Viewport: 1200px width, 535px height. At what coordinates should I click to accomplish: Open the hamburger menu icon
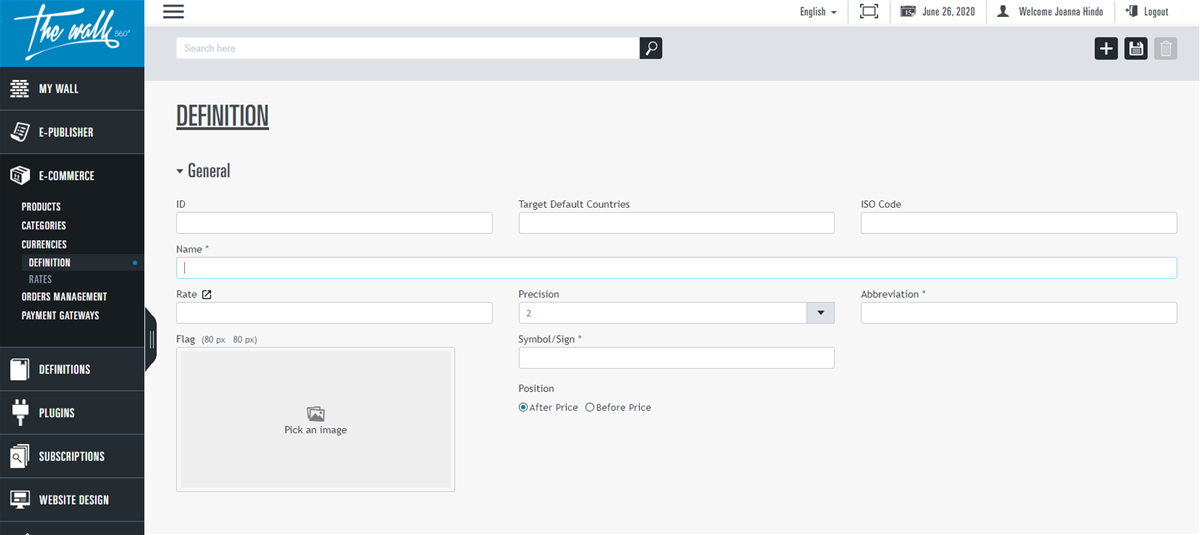click(173, 11)
